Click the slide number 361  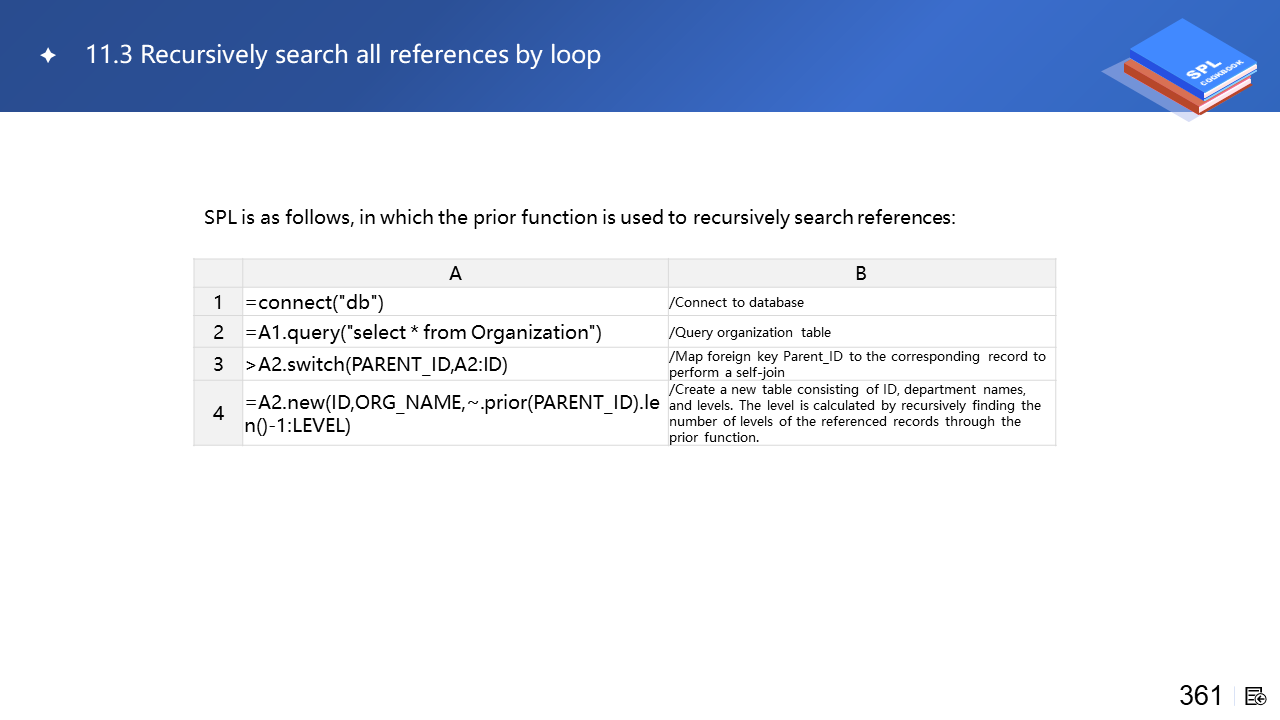tap(1200, 696)
